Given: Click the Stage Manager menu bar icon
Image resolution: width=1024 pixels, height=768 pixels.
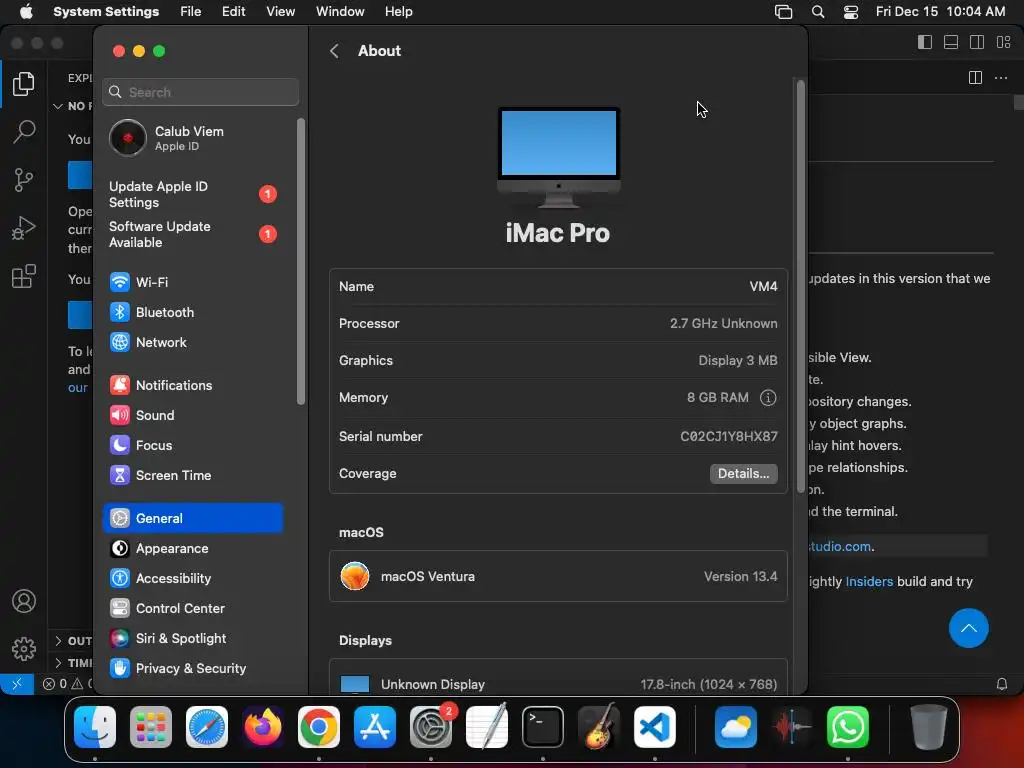Looking at the screenshot, I should click(783, 12).
